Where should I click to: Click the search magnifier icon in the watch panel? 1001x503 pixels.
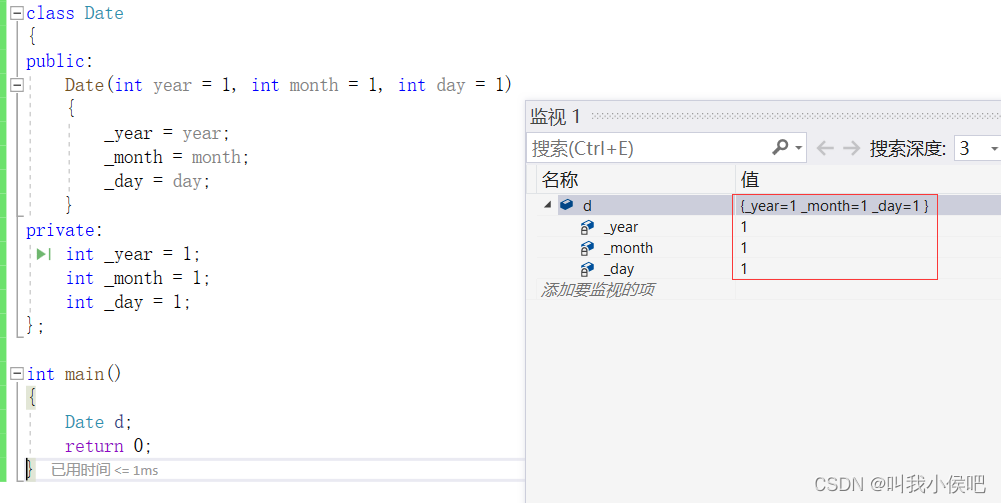[779, 147]
